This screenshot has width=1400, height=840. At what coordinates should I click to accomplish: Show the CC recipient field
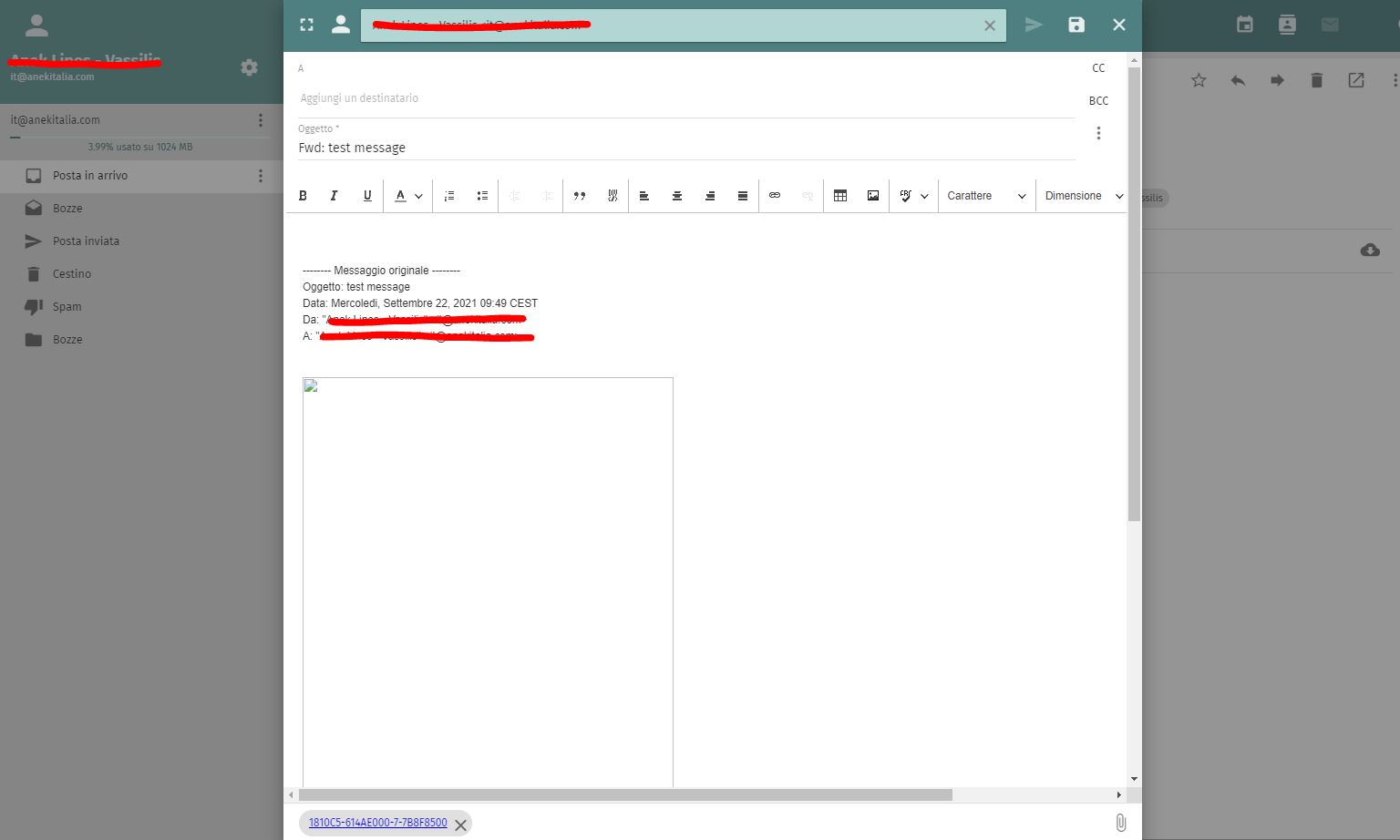tap(1098, 68)
